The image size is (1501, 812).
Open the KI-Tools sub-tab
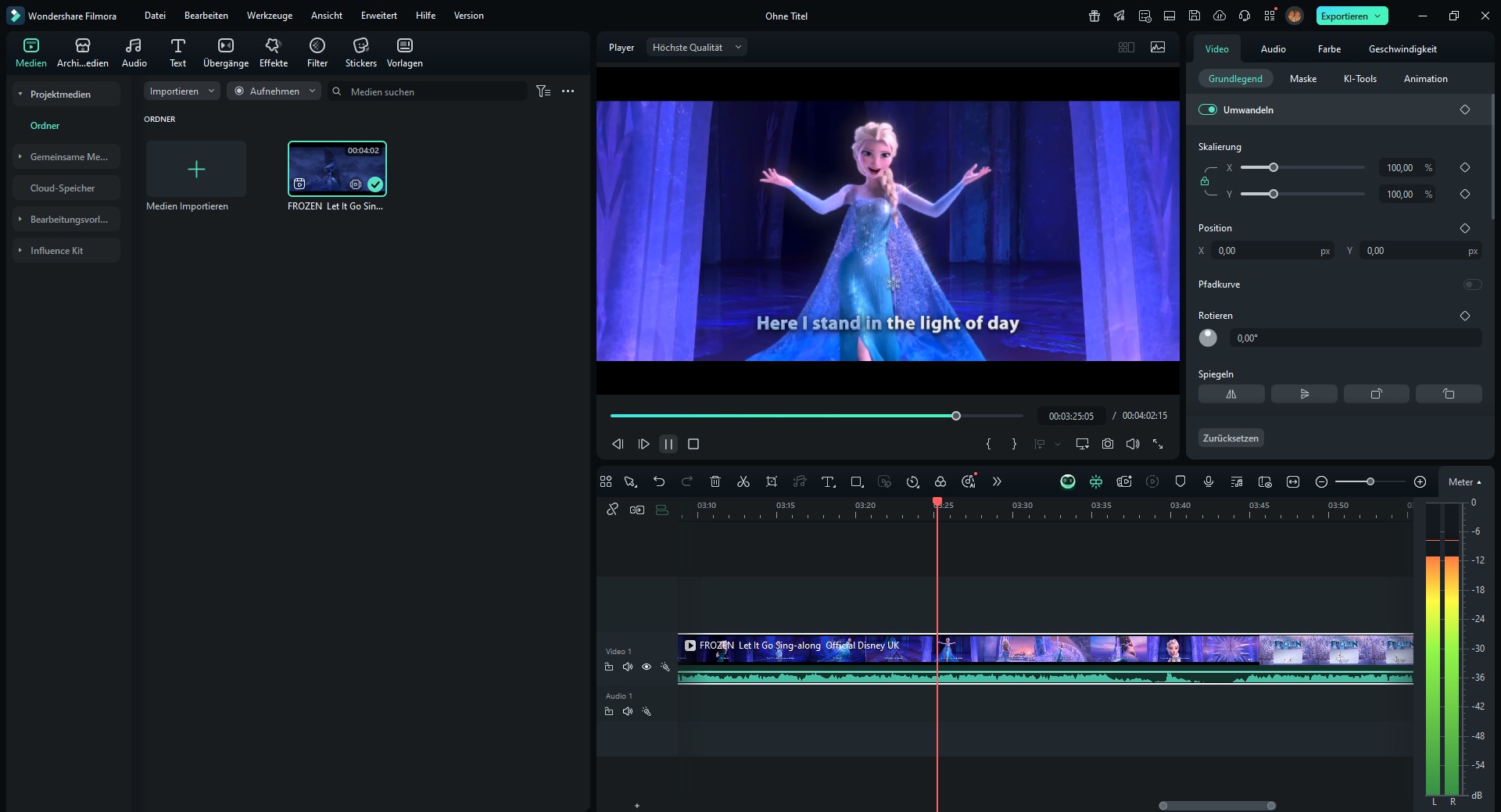[1360, 79]
